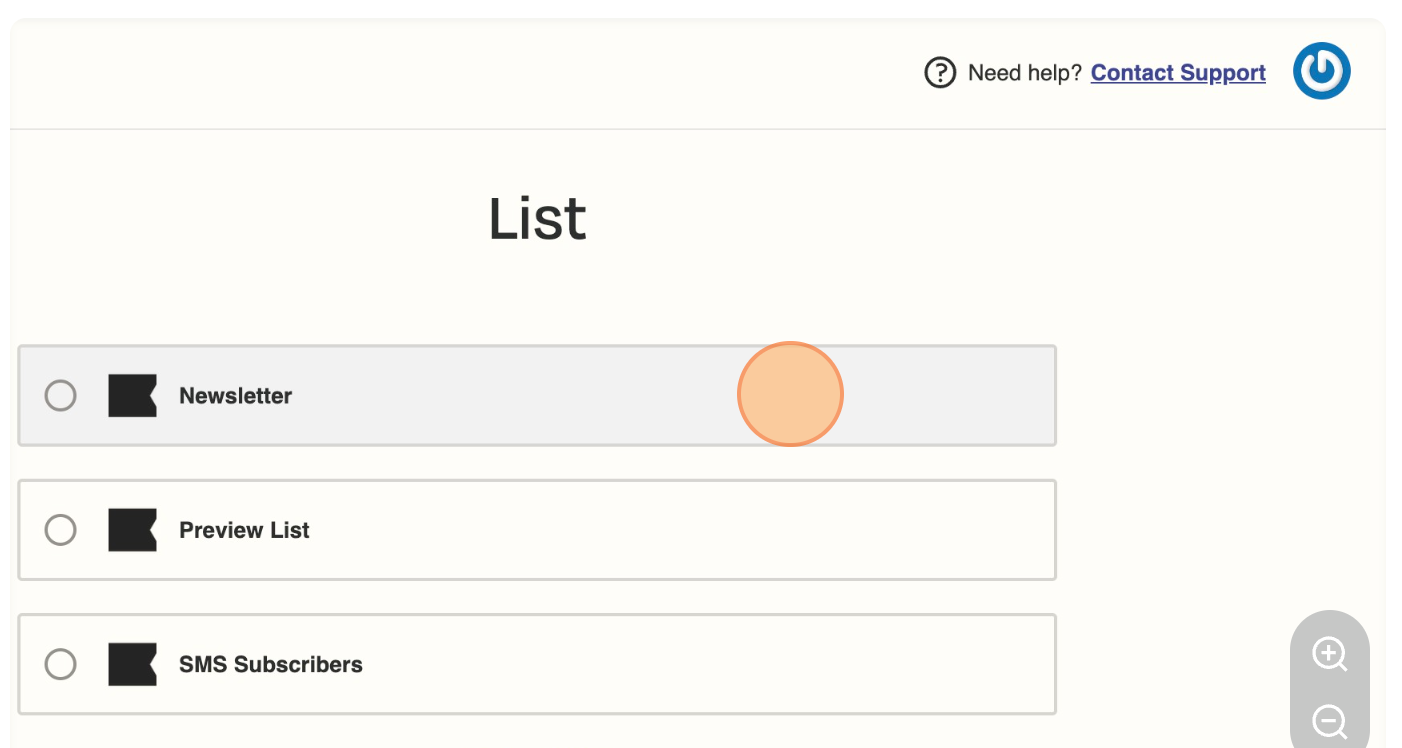Select the Newsletter radio button

tap(61, 395)
